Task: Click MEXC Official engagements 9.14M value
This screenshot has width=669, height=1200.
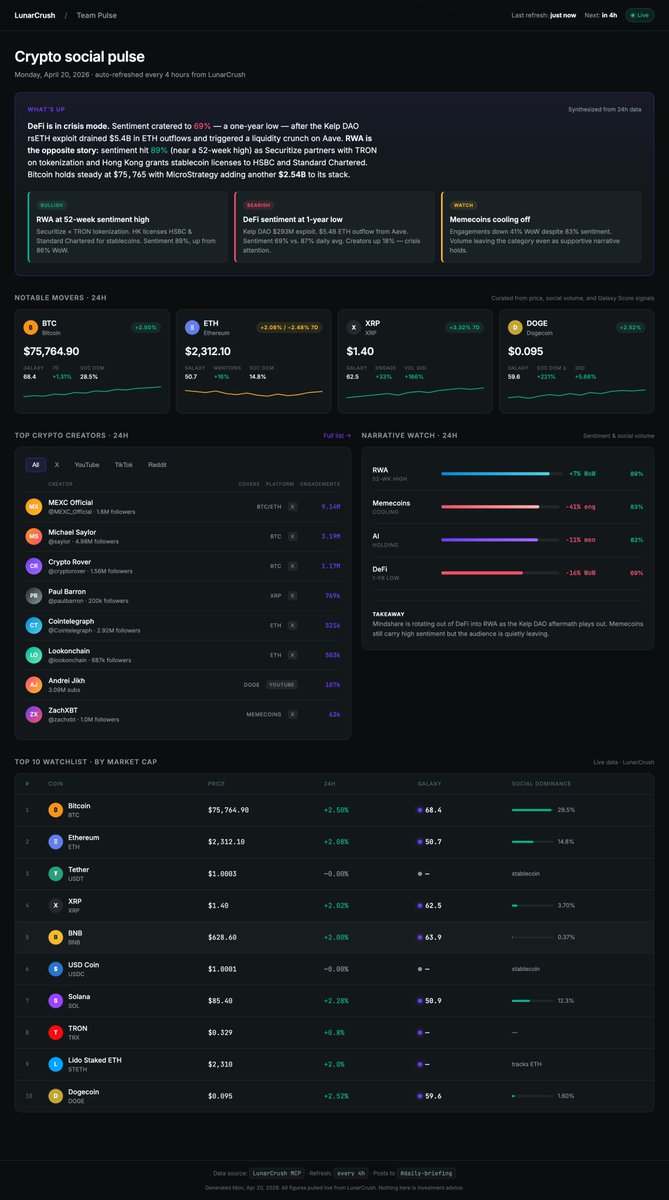Action: [x=330, y=507]
